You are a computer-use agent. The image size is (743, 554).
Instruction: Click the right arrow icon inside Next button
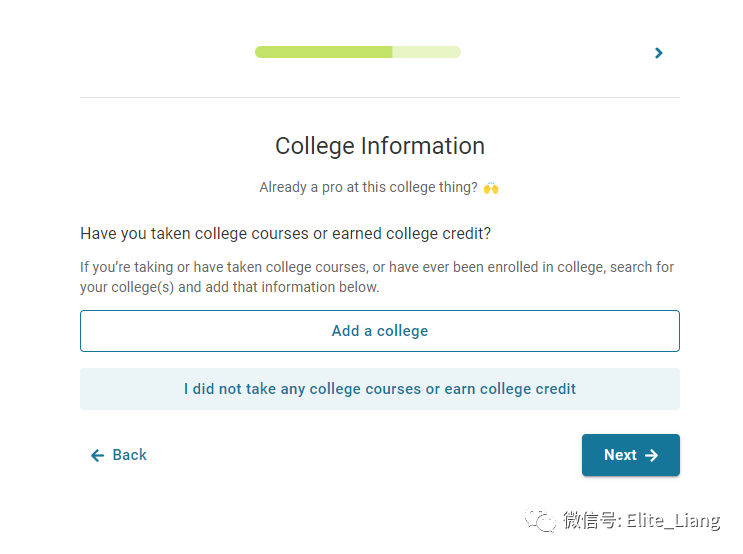click(x=652, y=455)
